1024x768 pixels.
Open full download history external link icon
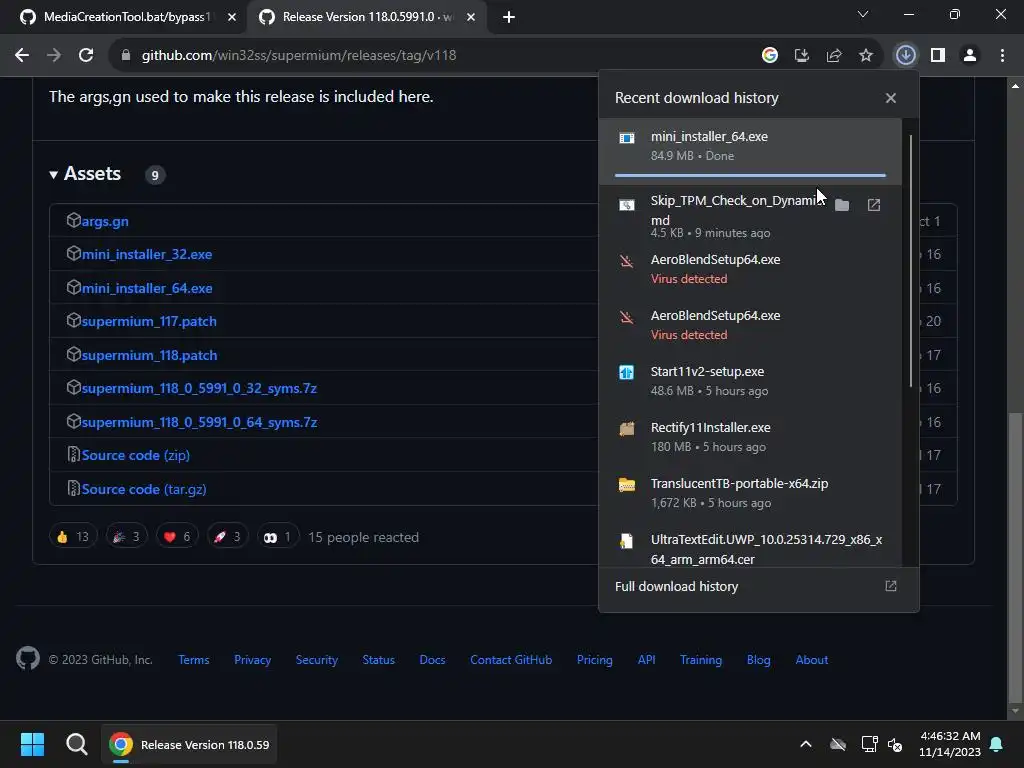click(x=891, y=586)
